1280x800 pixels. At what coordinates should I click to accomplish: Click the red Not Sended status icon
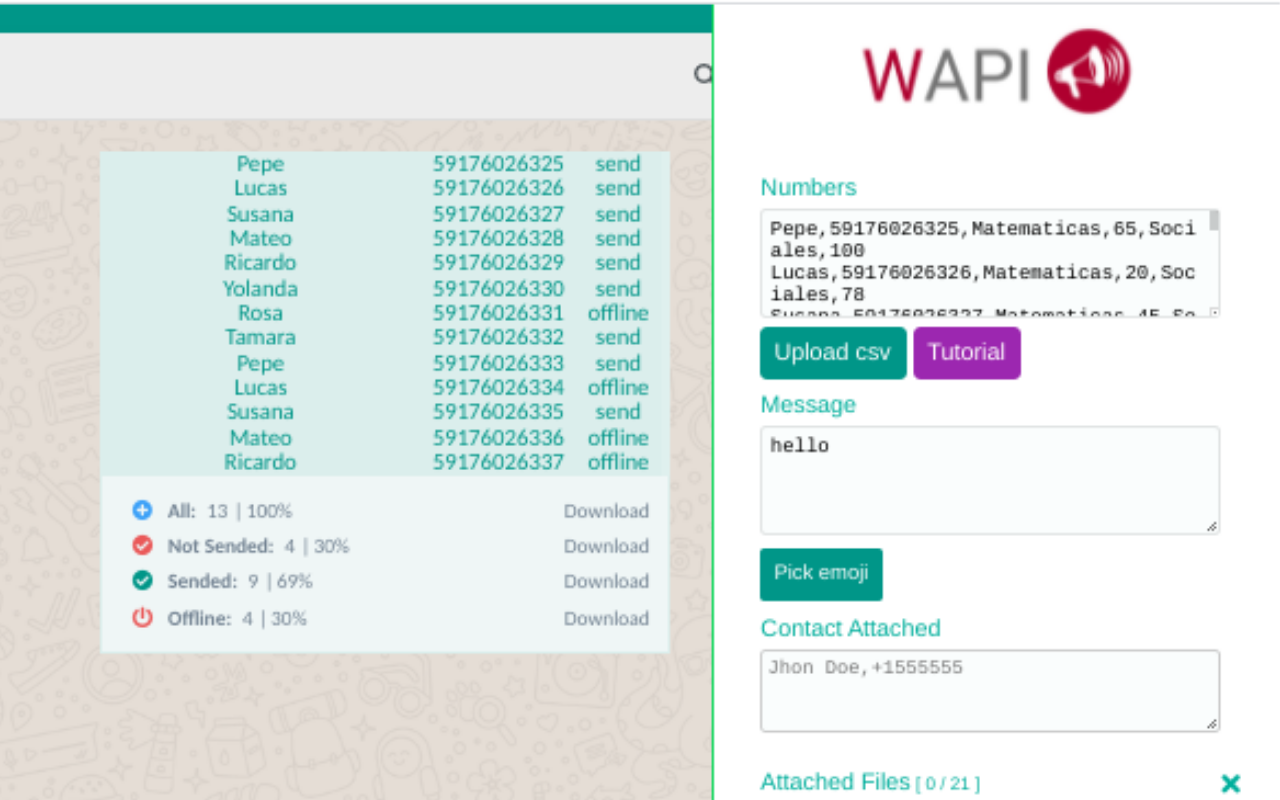tap(142, 545)
